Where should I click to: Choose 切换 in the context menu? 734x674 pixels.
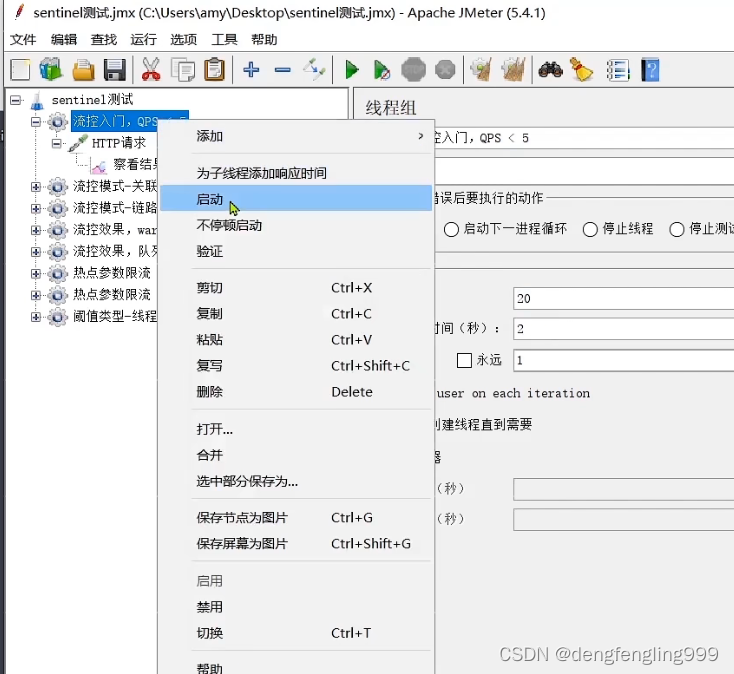(x=296, y=633)
